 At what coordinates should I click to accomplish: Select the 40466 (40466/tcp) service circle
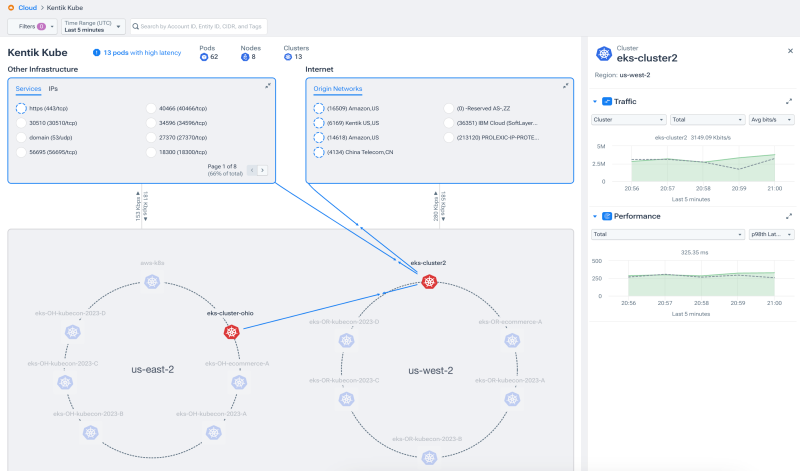click(x=151, y=108)
